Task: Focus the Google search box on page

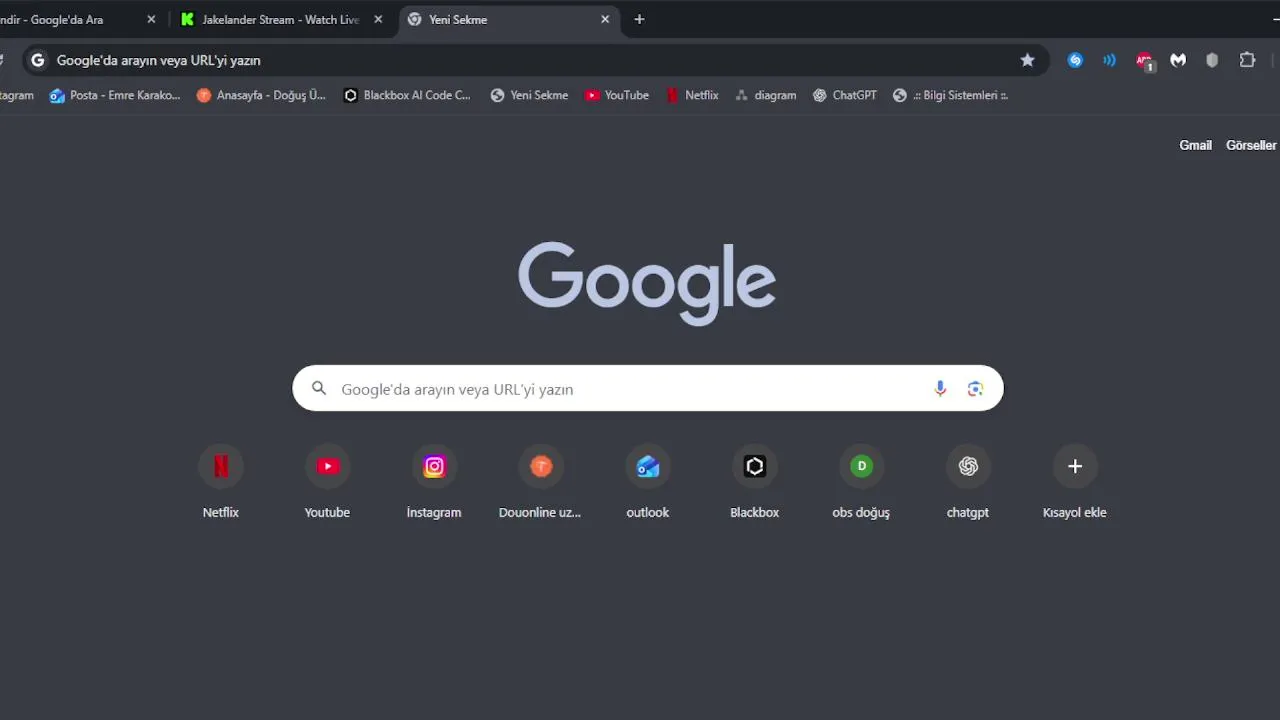Action: (x=648, y=388)
